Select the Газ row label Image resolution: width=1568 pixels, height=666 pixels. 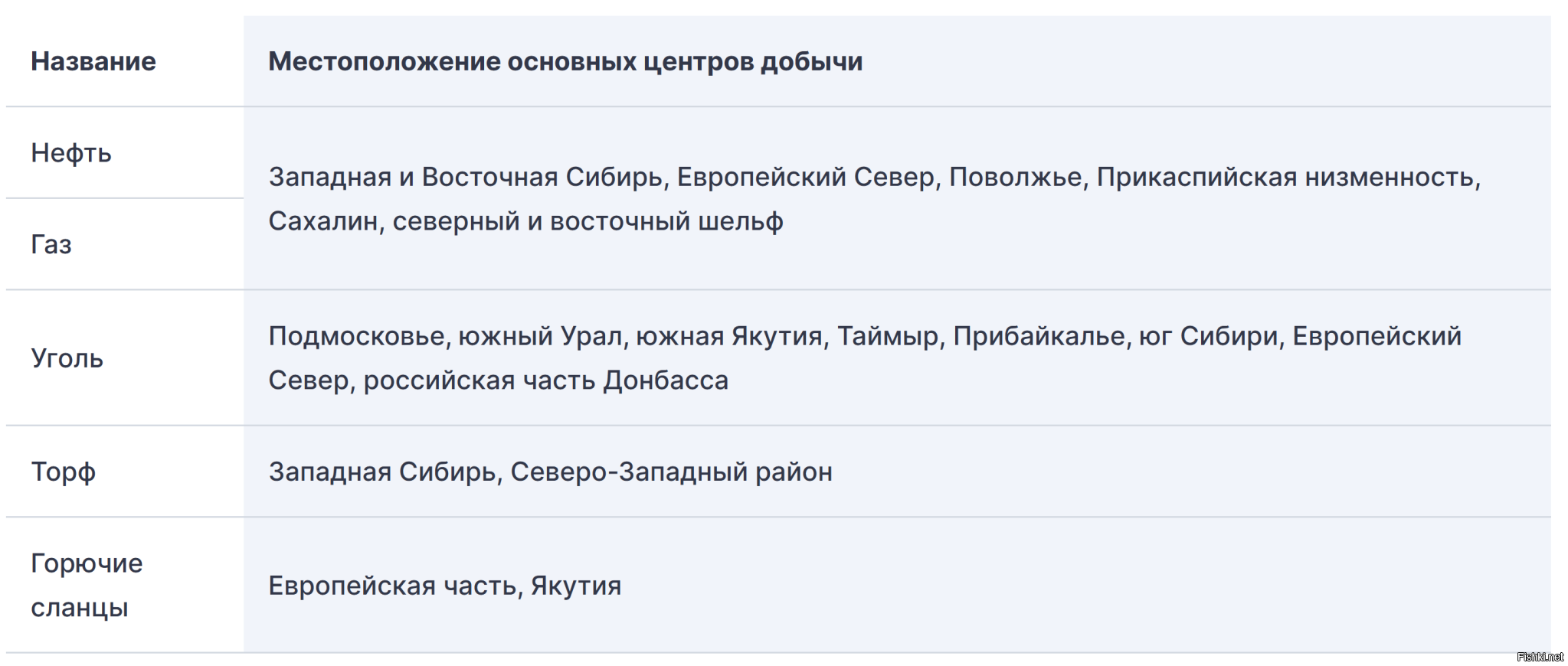(51, 244)
